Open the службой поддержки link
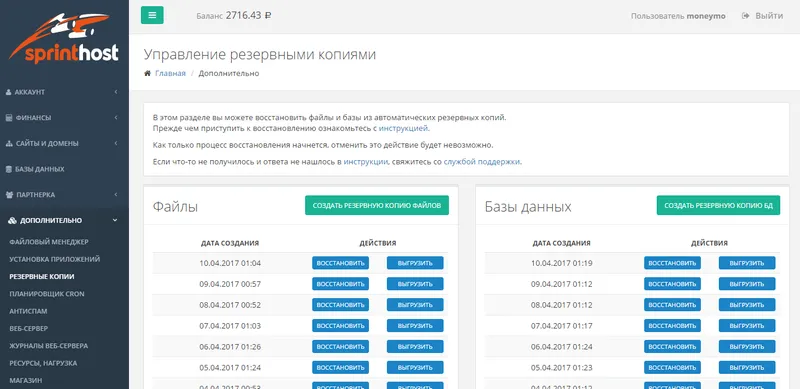Viewport: 800px width, 389px height. point(482,162)
